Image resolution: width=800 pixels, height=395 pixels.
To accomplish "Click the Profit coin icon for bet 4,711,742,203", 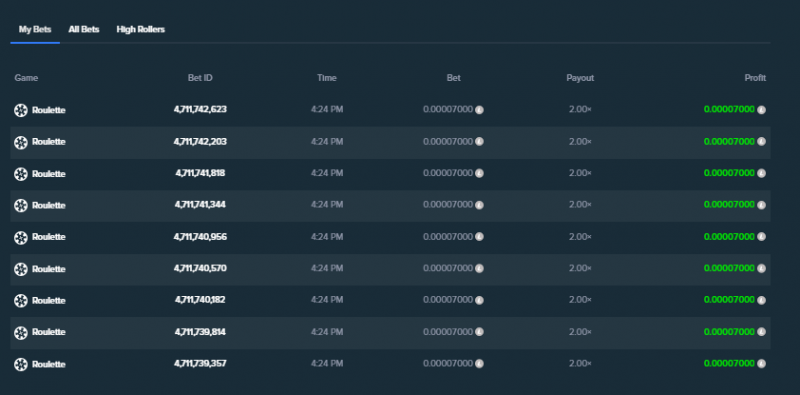I will [x=761, y=141].
